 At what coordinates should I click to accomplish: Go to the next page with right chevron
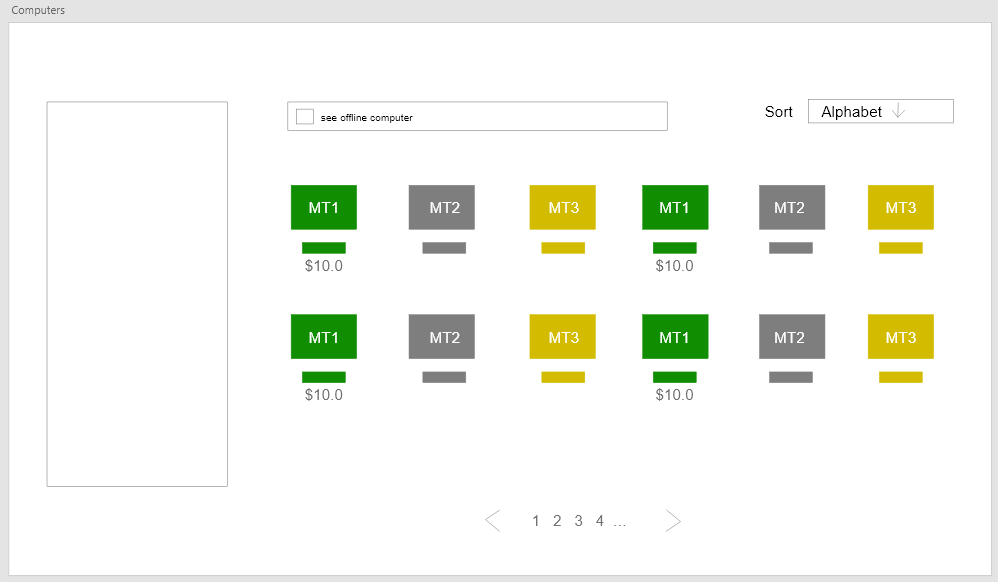[673, 521]
